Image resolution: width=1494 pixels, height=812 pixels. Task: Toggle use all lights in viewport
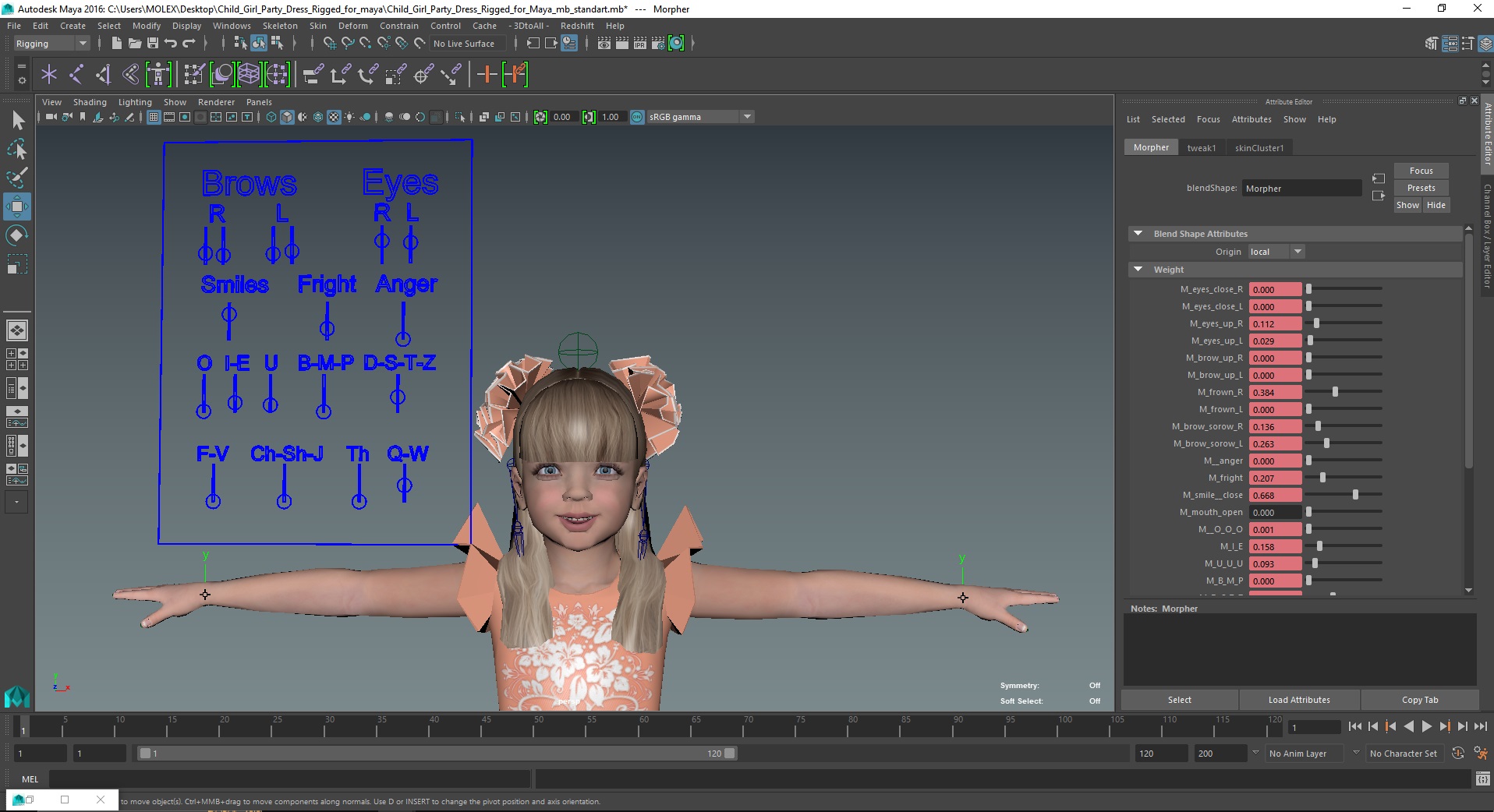tap(349, 117)
